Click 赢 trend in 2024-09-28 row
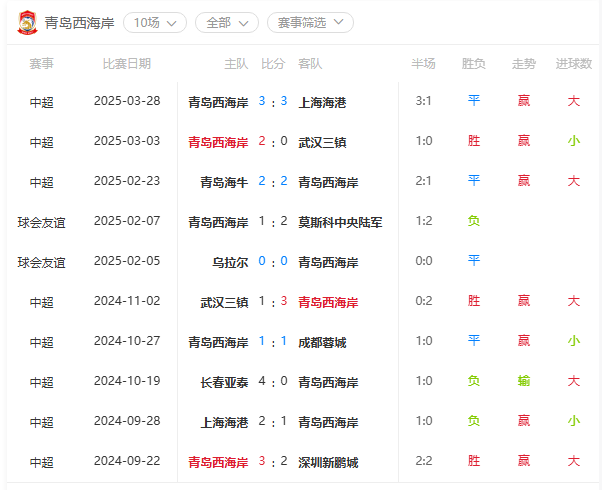The width and height of the screenshot is (602, 490). [524, 421]
